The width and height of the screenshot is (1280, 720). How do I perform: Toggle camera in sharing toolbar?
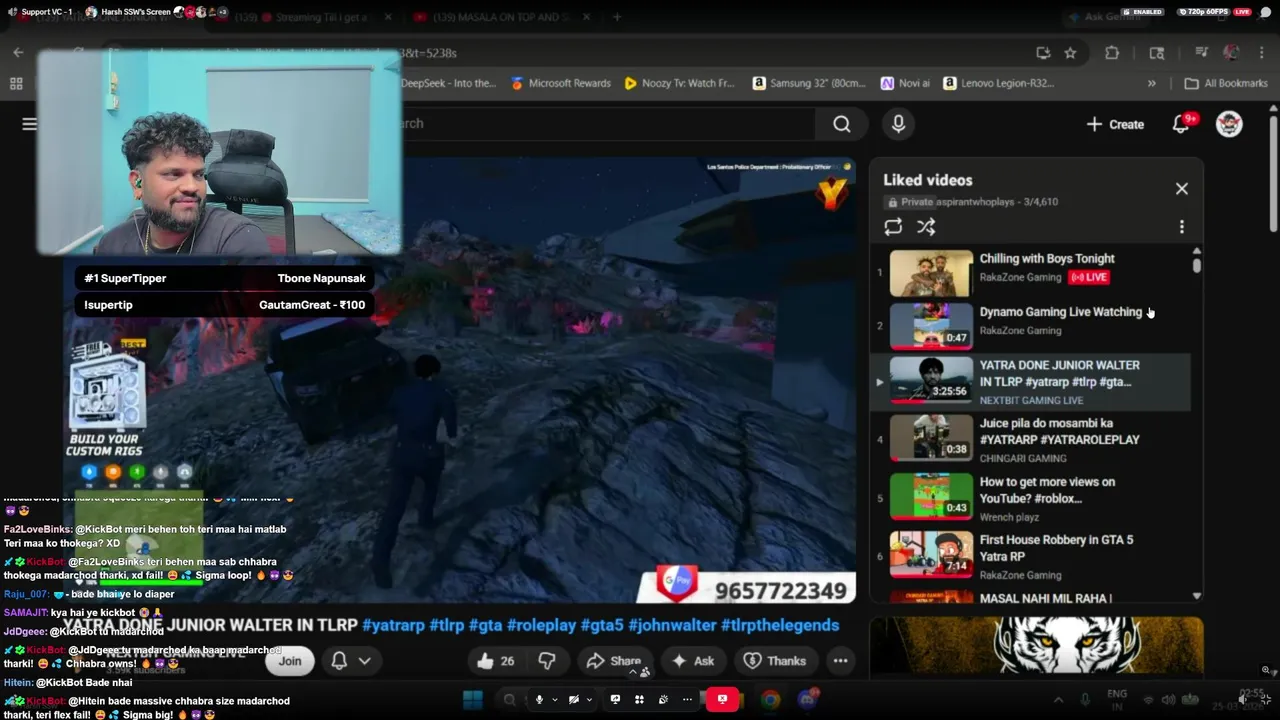pos(574,699)
